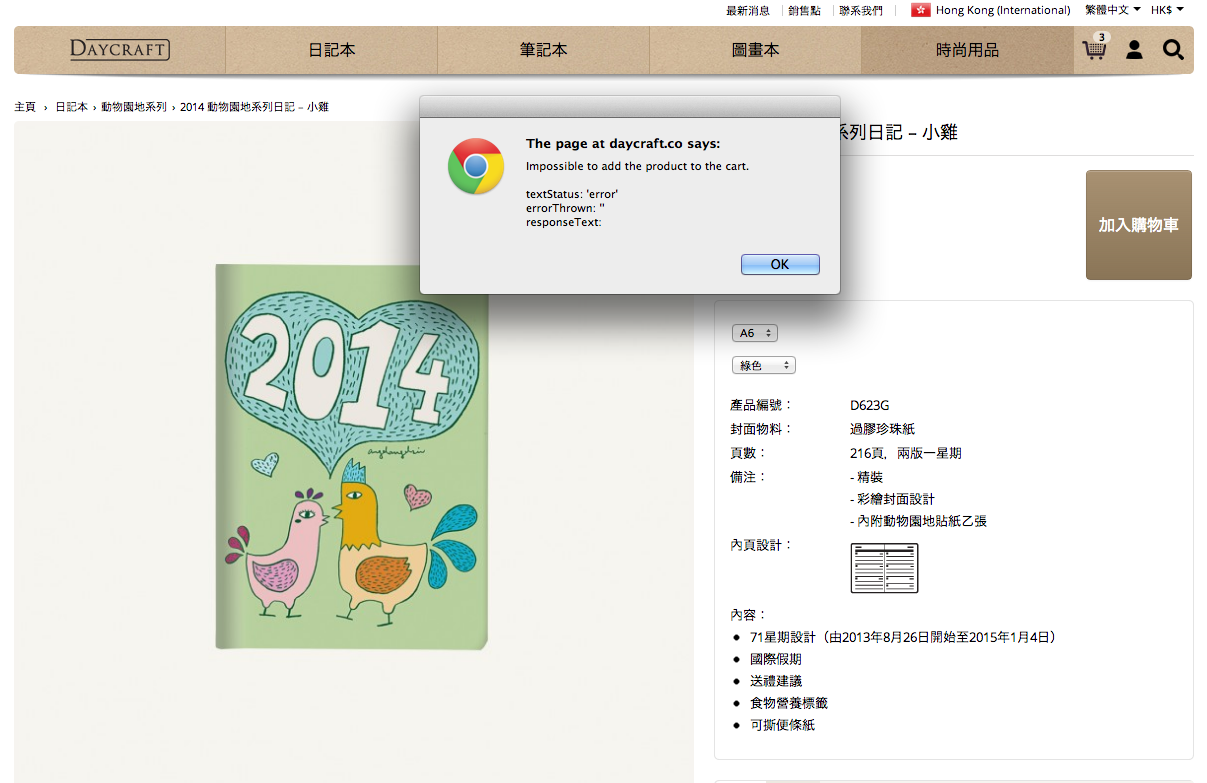Open the 銷售點 link
1207x783 pixels.
pyautogui.click(x=804, y=10)
